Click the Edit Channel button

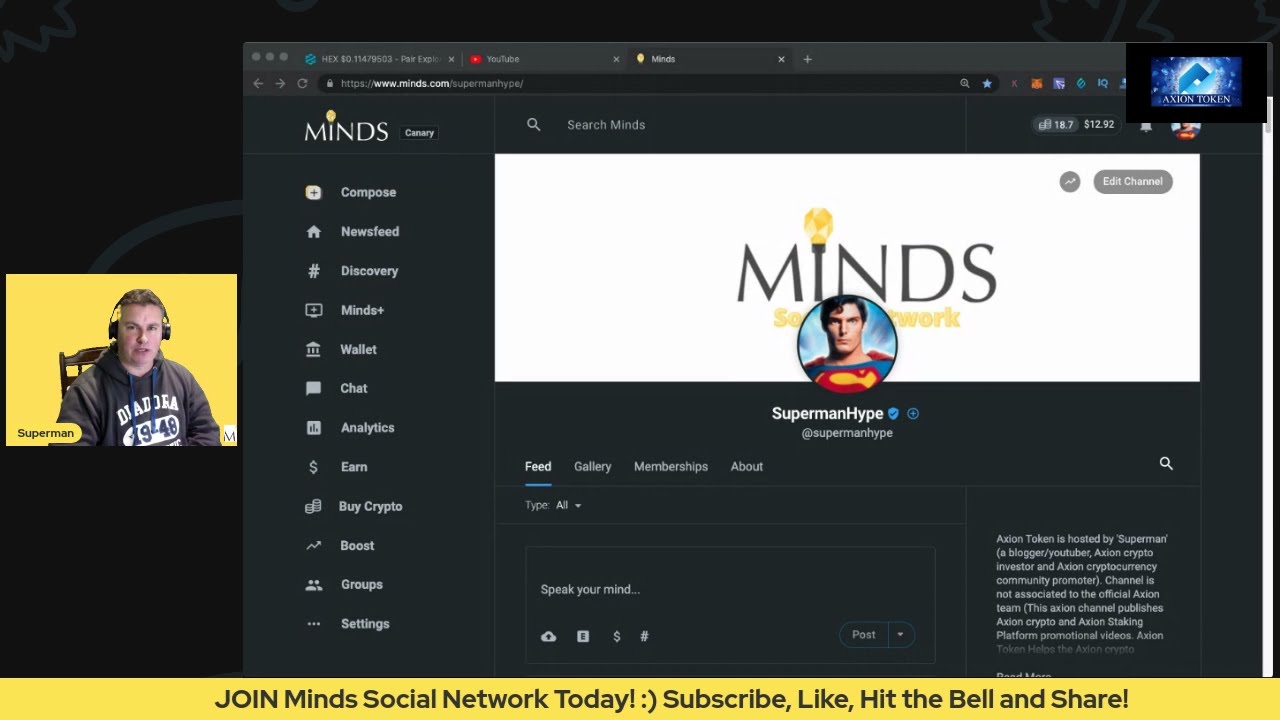1132,181
